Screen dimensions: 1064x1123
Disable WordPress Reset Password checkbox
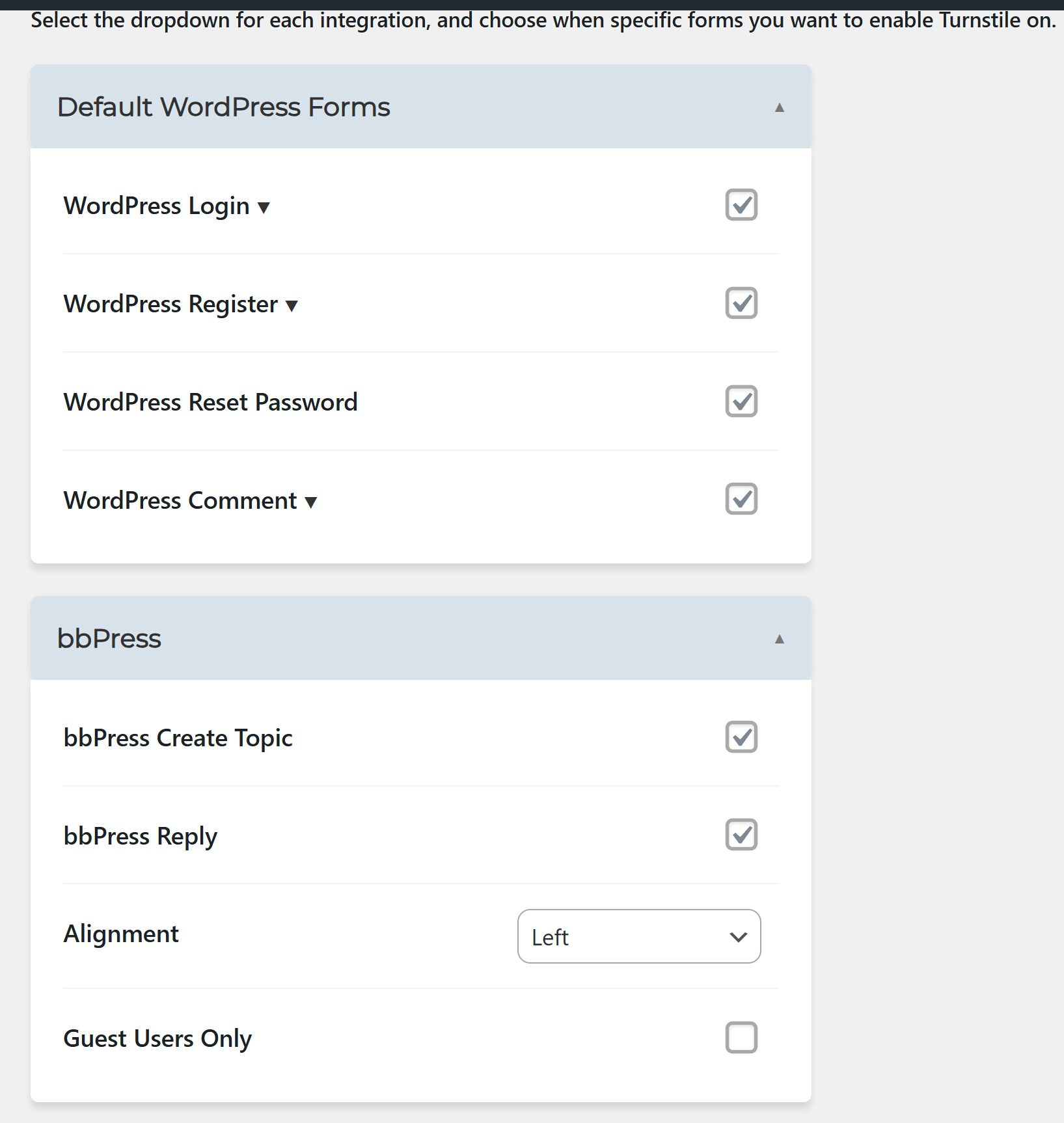(x=741, y=401)
